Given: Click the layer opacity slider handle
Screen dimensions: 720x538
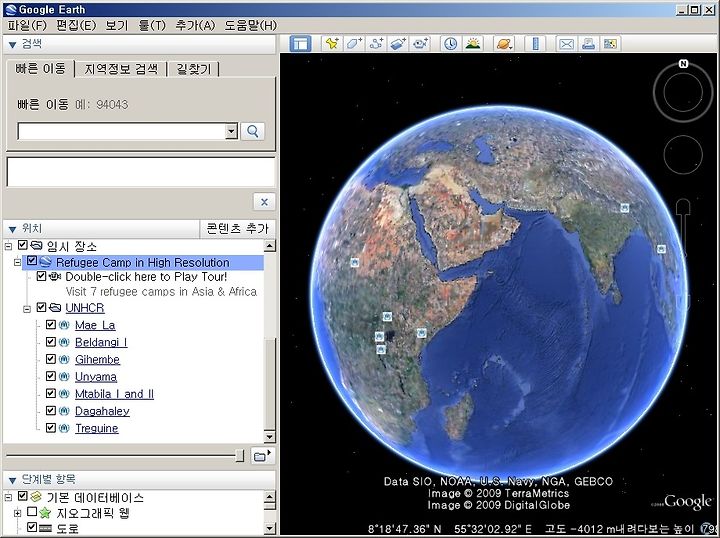Looking at the screenshot, I should pos(239,455).
